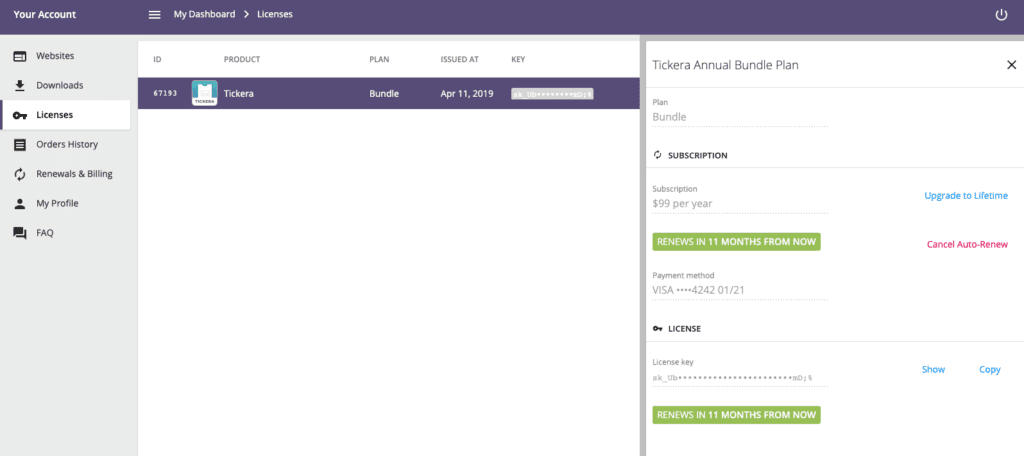
Task: Click Upgrade to Lifetime link
Action: (966, 195)
